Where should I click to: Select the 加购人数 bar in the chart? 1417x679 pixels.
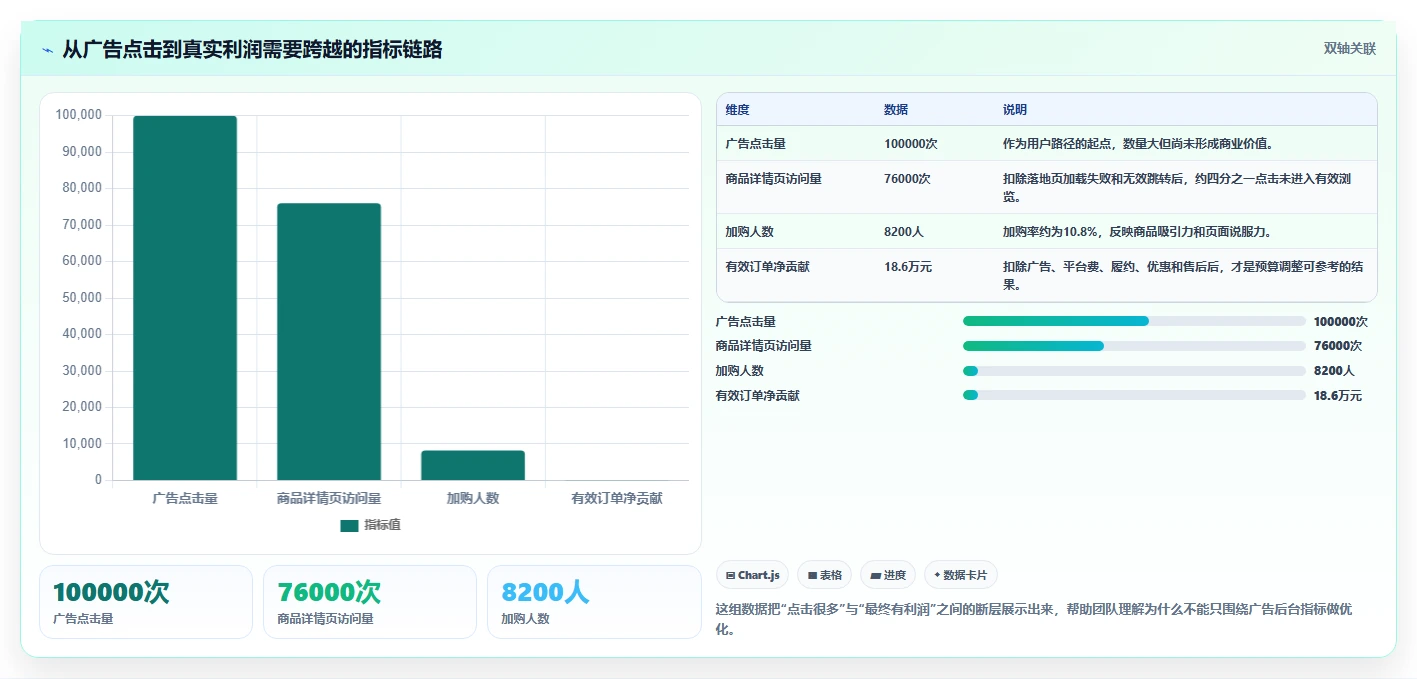(473, 465)
